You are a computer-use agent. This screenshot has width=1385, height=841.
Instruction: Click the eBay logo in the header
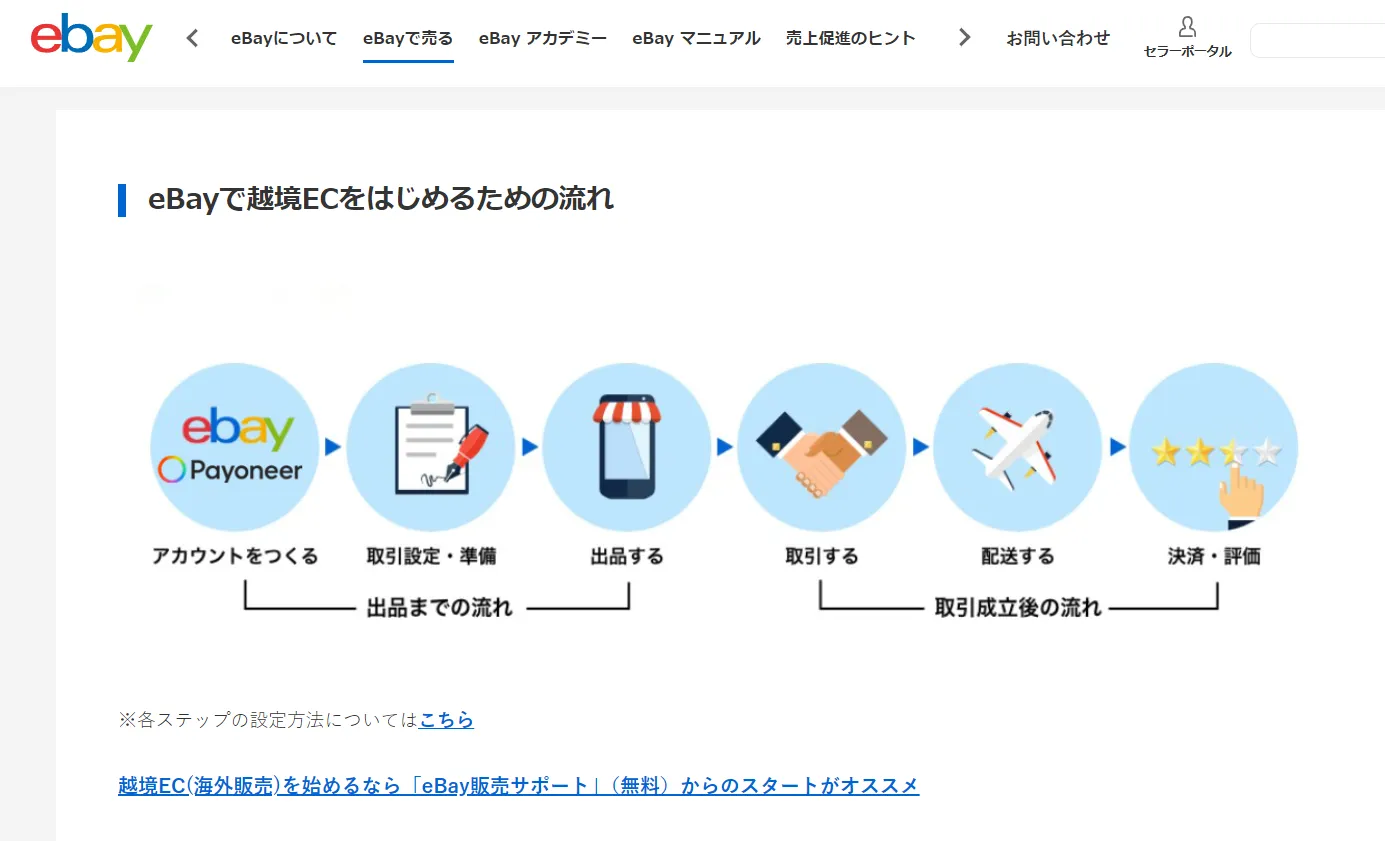[x=92, y=38]
